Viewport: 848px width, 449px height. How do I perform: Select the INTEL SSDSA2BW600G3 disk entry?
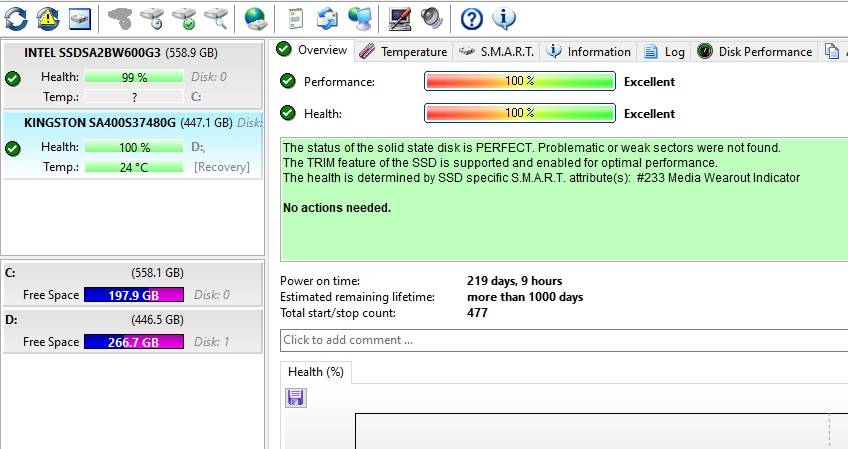pos(132,74)
